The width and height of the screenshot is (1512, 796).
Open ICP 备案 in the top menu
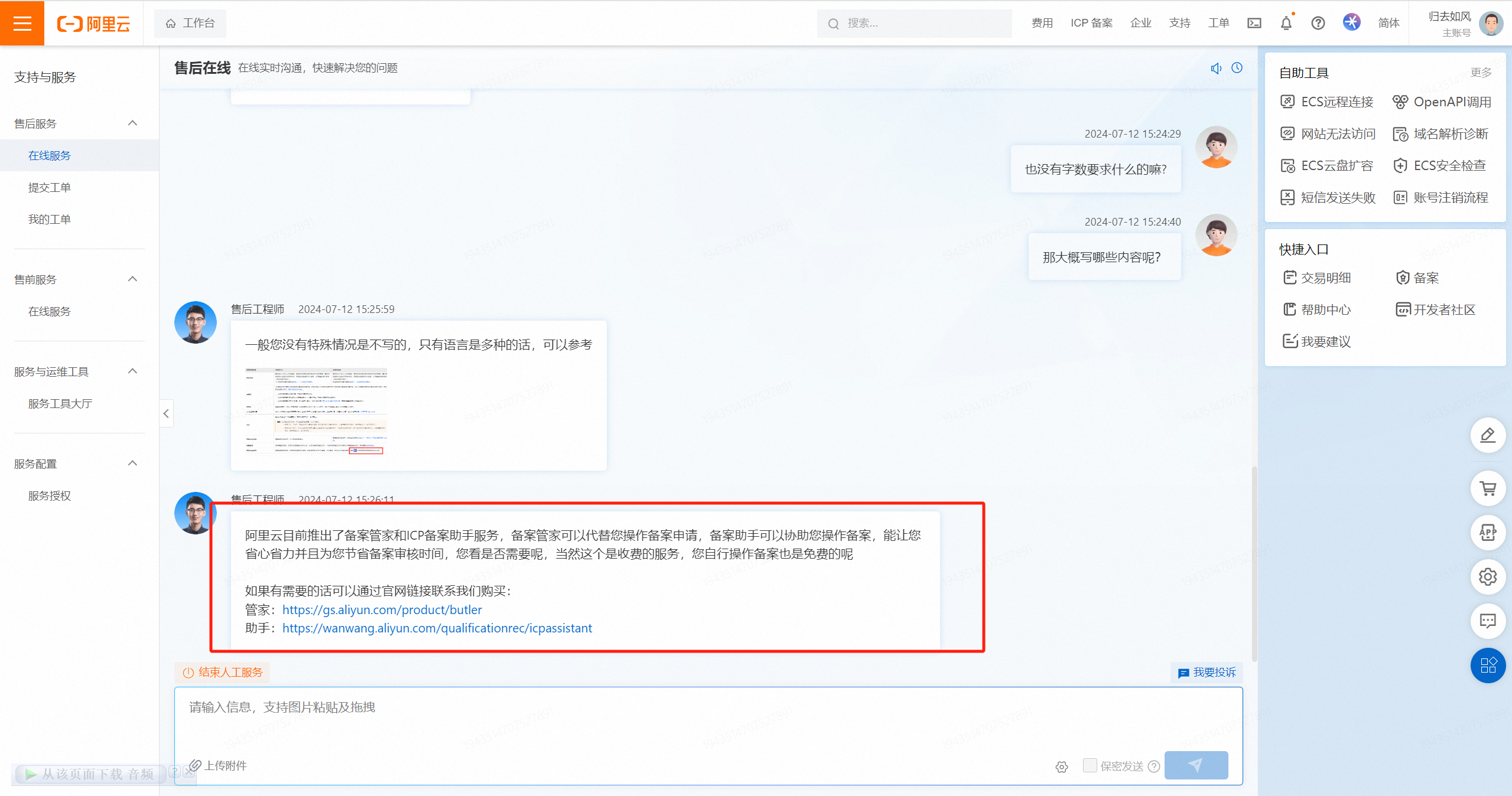(x=1091, y=23)
